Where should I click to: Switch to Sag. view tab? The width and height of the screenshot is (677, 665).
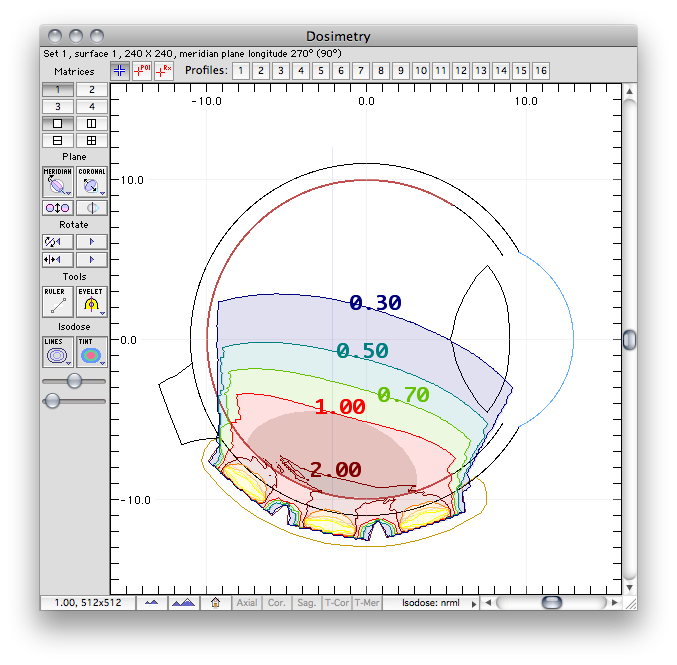[x=307, y=603]
